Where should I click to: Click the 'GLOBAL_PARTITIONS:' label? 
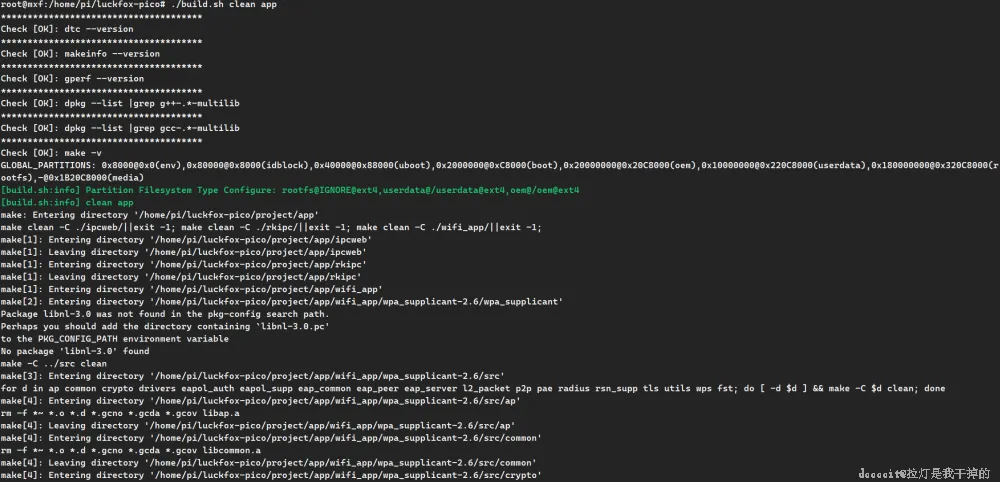(x=48, y=165)
